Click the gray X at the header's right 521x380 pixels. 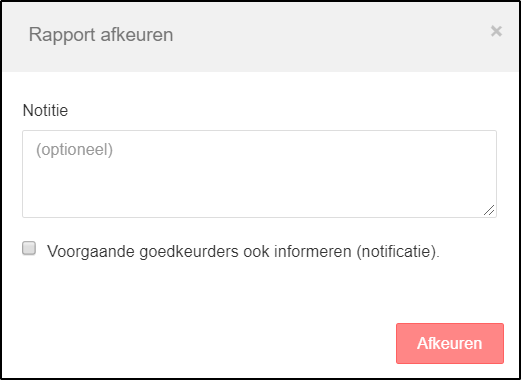pyautogui.click(x=496, y=31)
